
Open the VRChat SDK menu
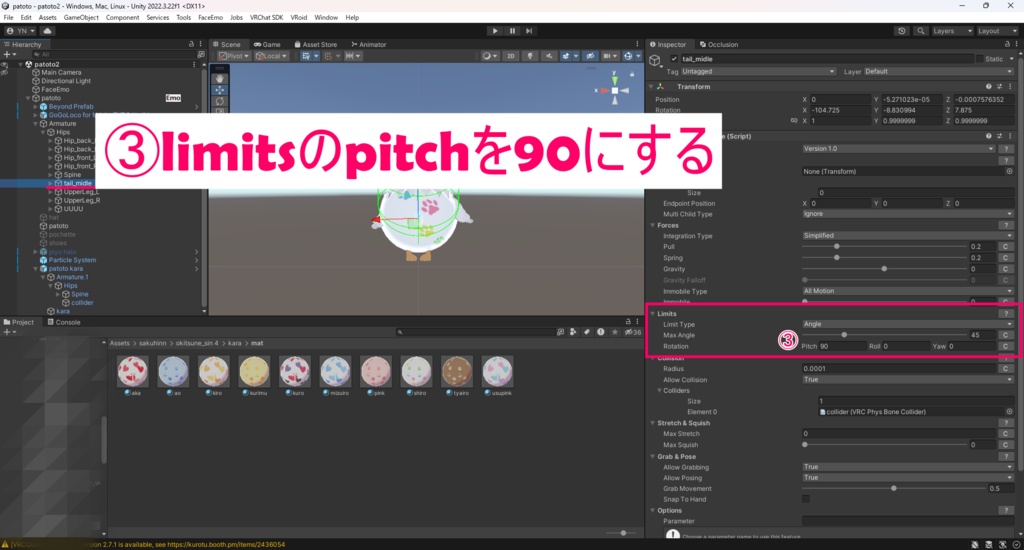click(x=266, y=18)
